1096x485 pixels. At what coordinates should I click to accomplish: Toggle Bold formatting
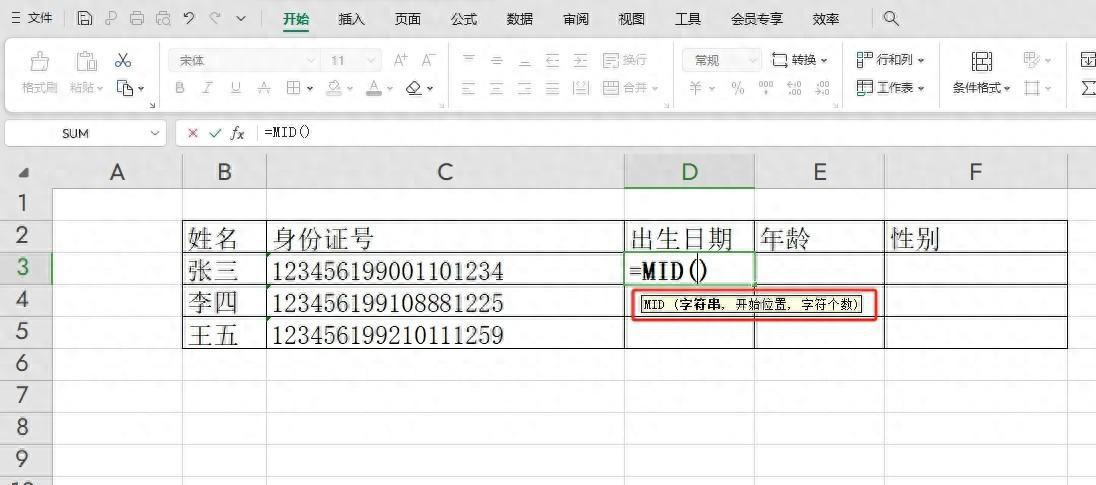pyautogui.click(x=180, y=88)
